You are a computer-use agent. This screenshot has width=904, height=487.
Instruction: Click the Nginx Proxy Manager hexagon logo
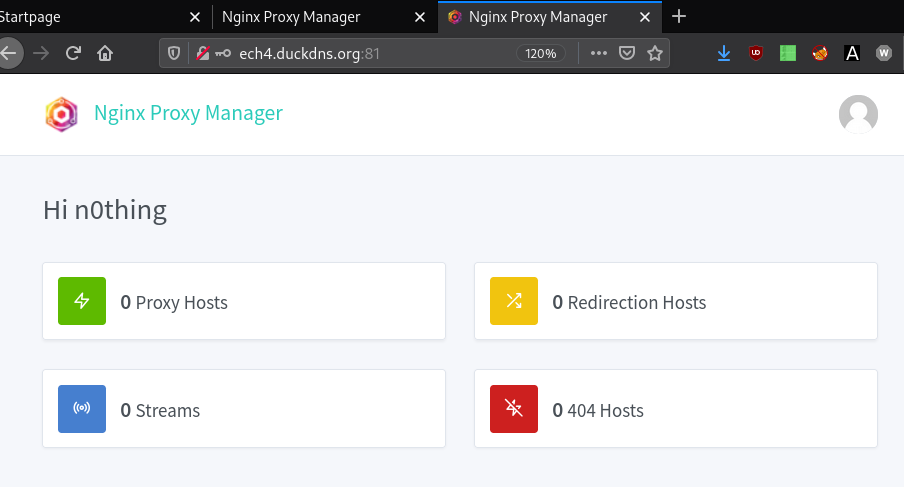coord(62,114)
